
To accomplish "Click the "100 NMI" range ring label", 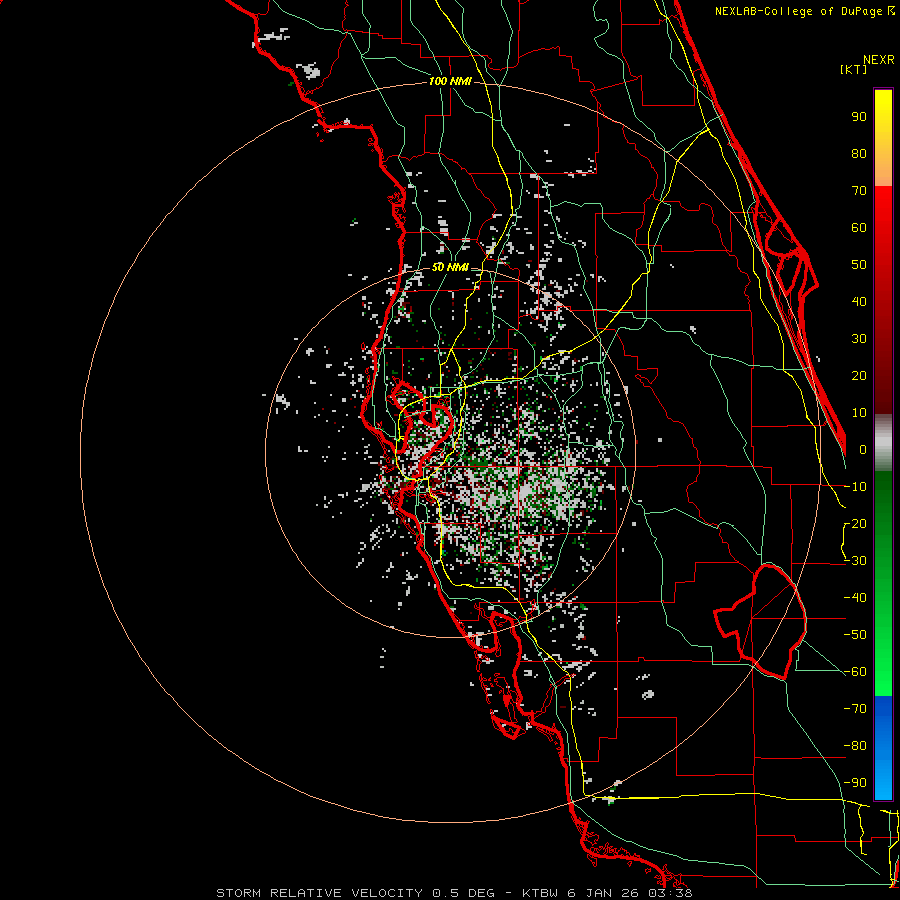I will coord(450,82).
